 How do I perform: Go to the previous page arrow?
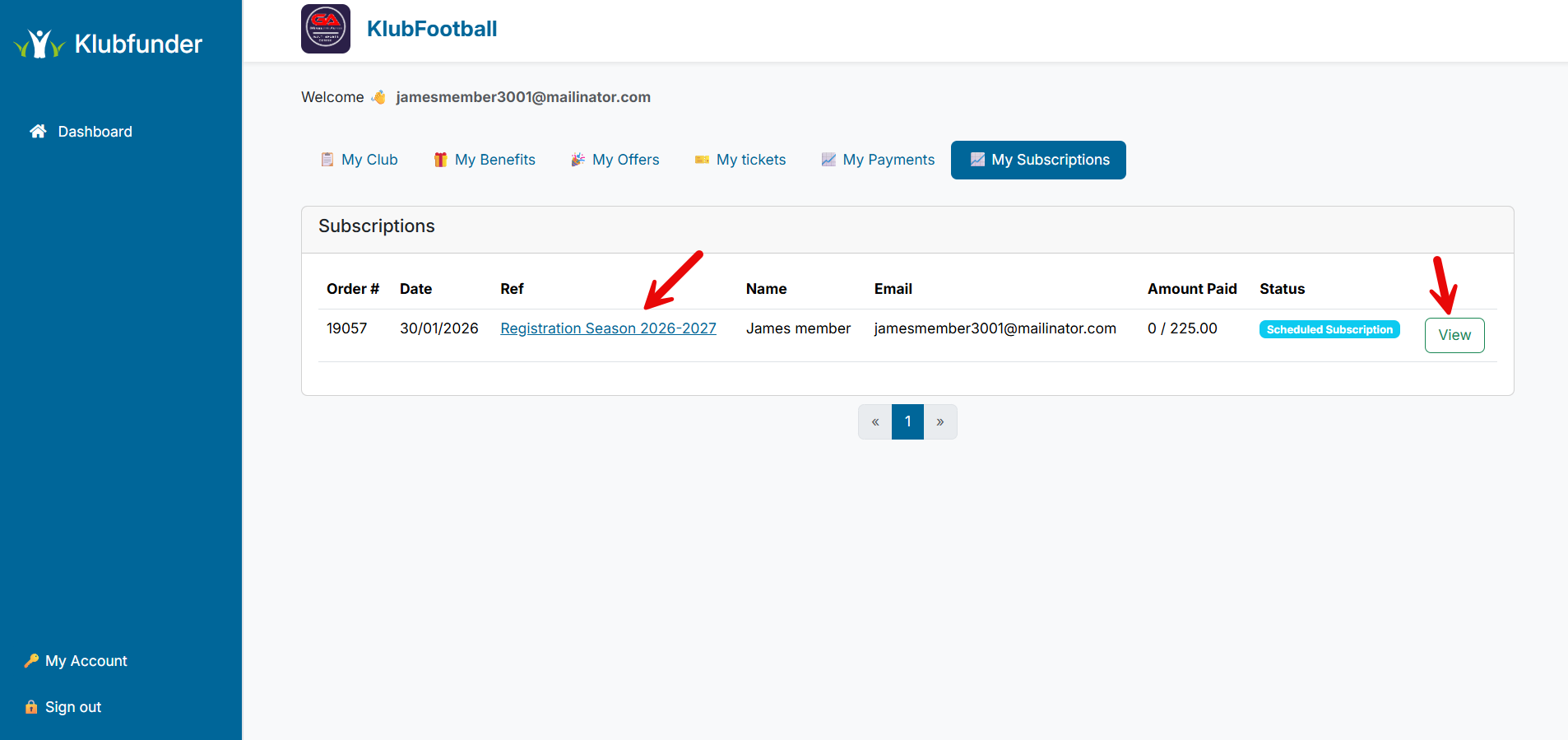tap(875, 421)
